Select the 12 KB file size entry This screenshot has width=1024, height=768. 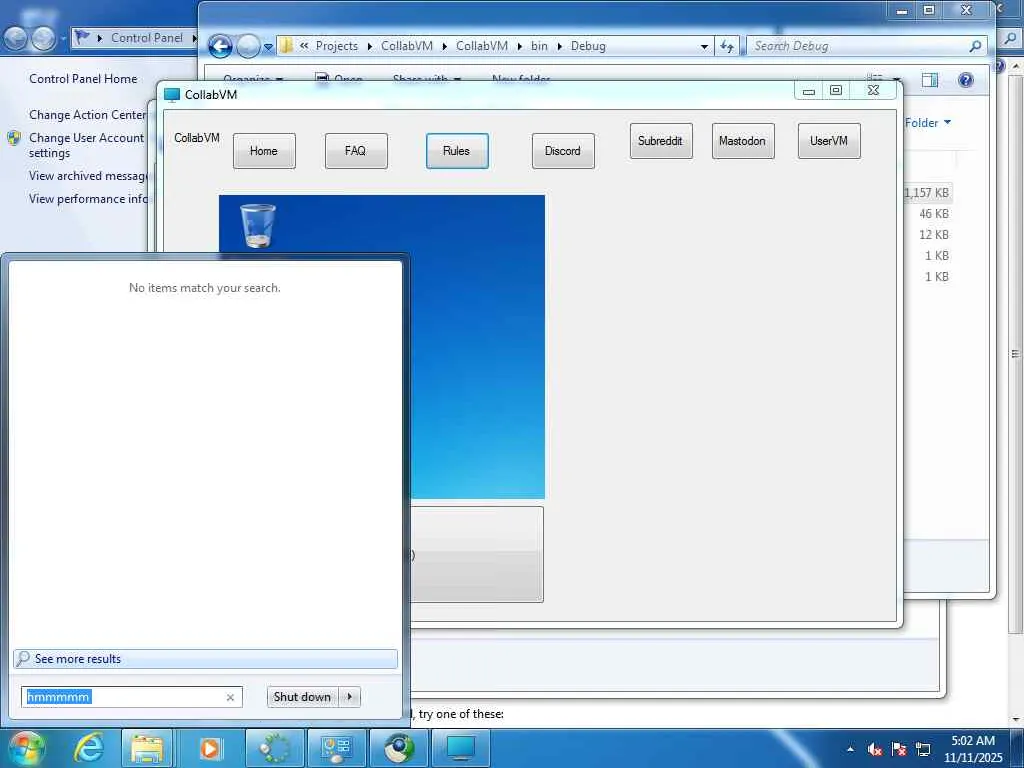click(x=934, y=234)
